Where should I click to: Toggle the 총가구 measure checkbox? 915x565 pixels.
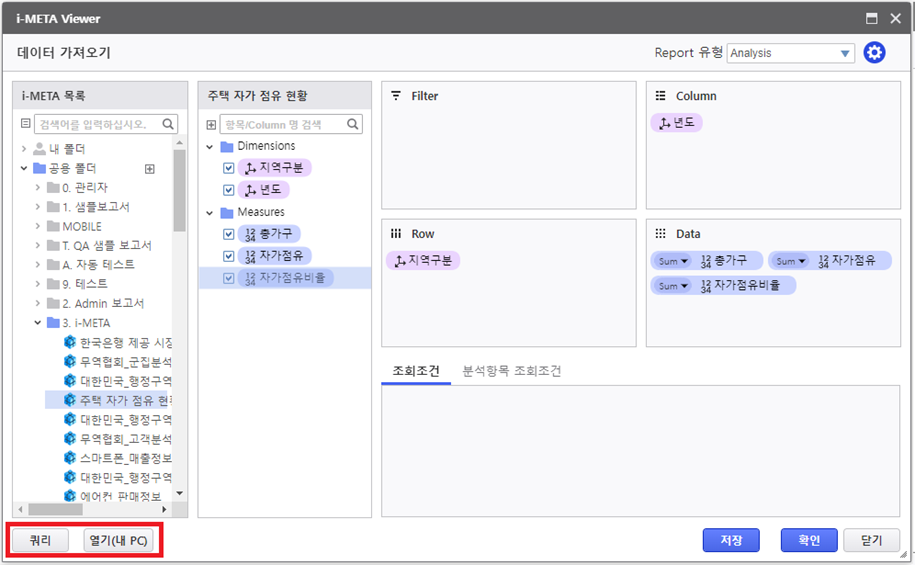[229, 234]
